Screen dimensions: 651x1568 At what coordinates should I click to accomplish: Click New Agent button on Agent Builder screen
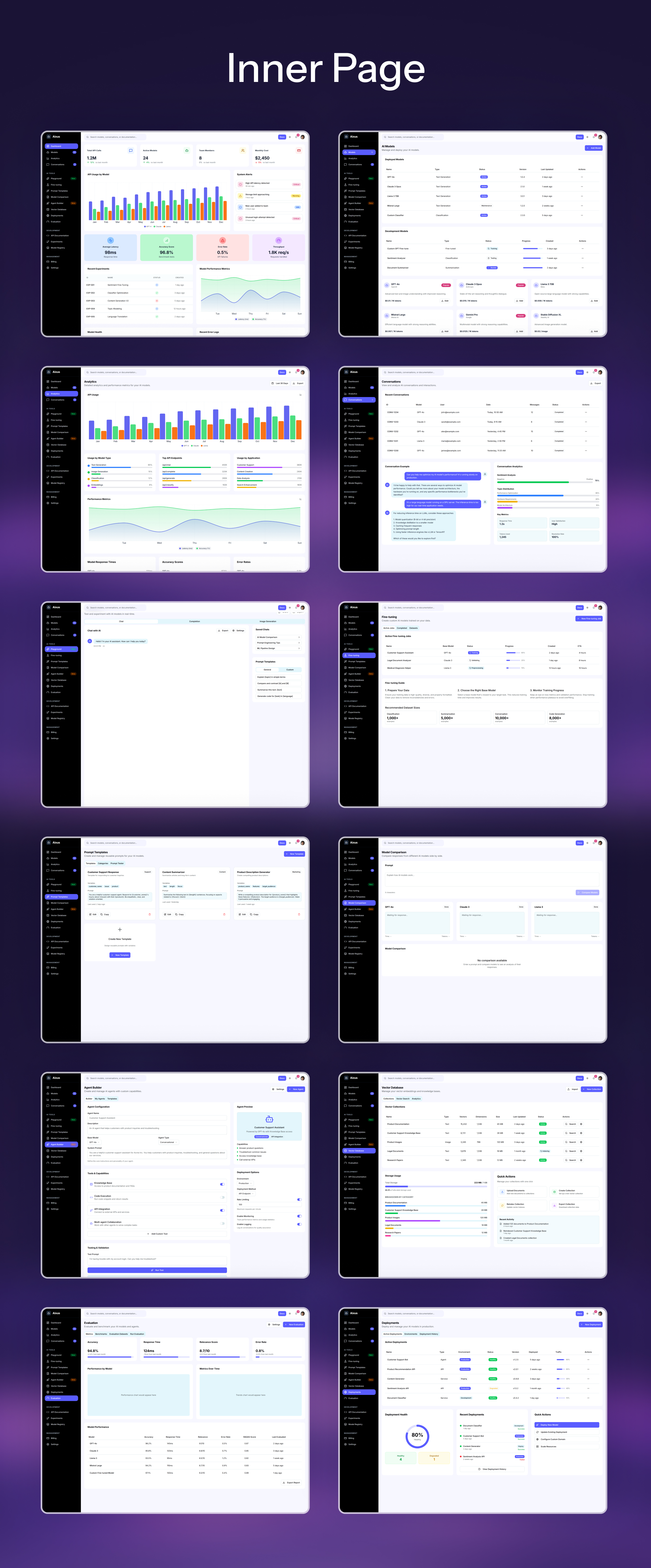click(x=296, y=1089)
